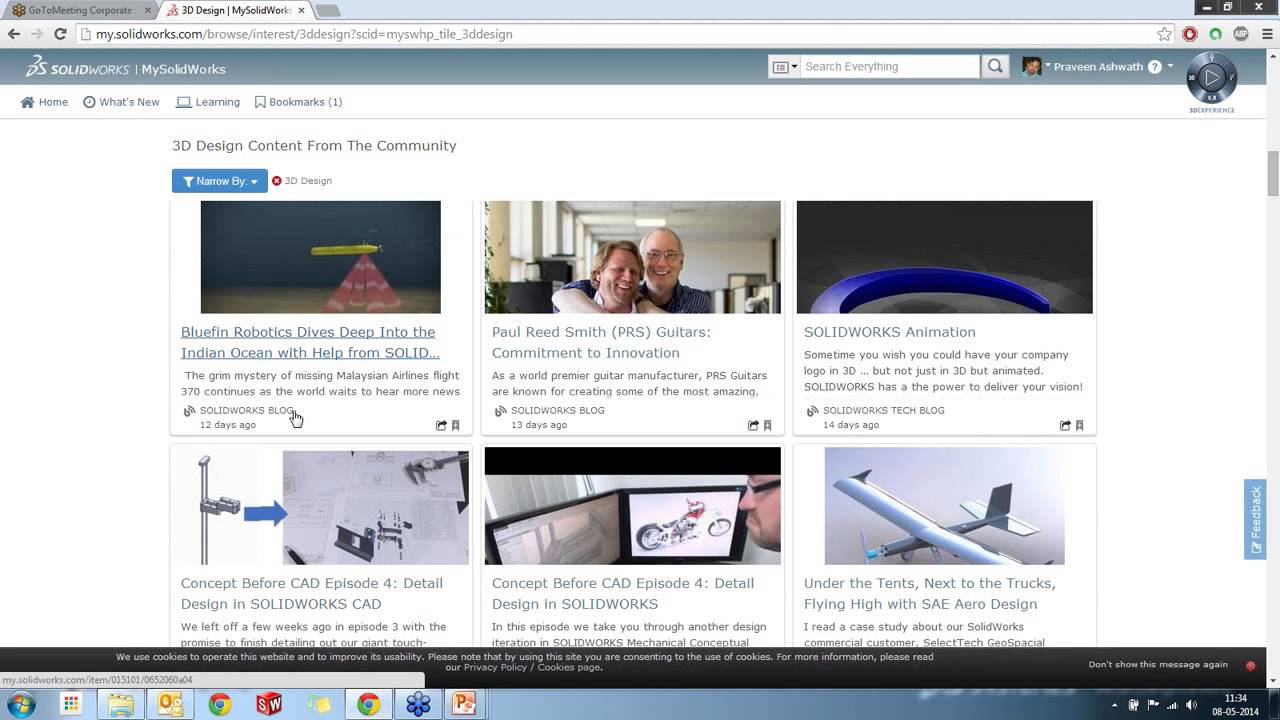
Task: Share the Paul Reed Smith article
Action: (753, 425)
